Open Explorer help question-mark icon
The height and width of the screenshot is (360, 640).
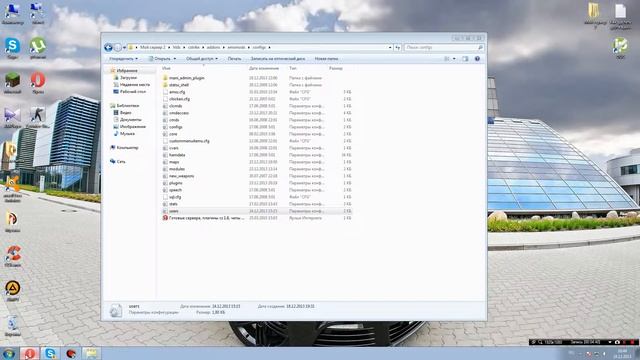(x=477, y=59)
